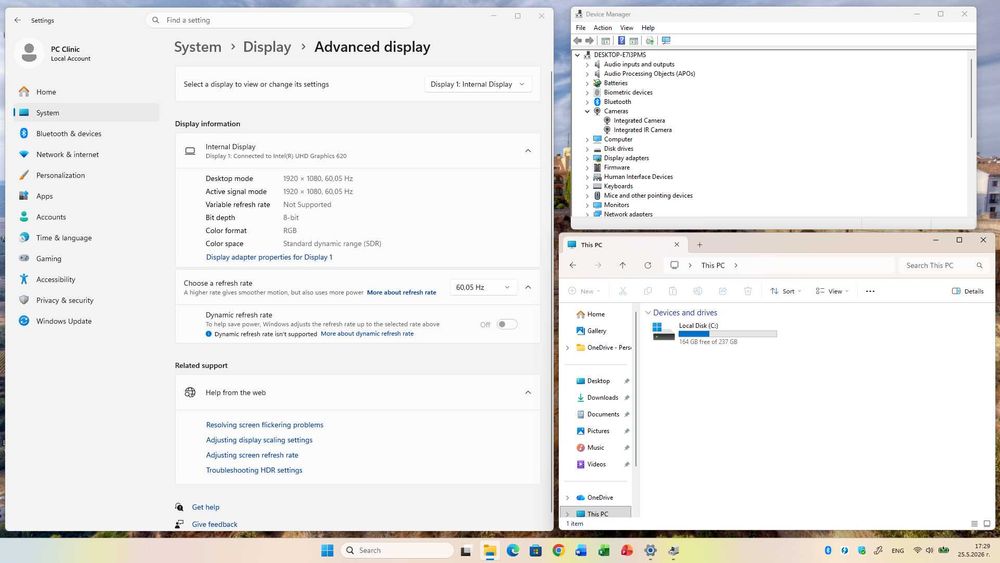Open Device Manager Help menu
This screenshot has height=563, width=1000.
coord(648,28)
